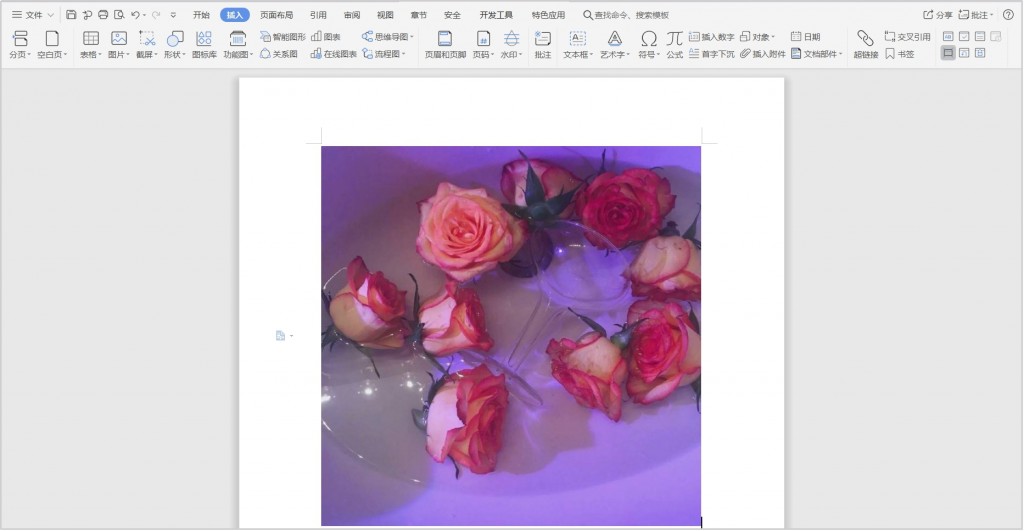
Task: Click the 艺术字 WordArt icon
Action: click(615, 39)
